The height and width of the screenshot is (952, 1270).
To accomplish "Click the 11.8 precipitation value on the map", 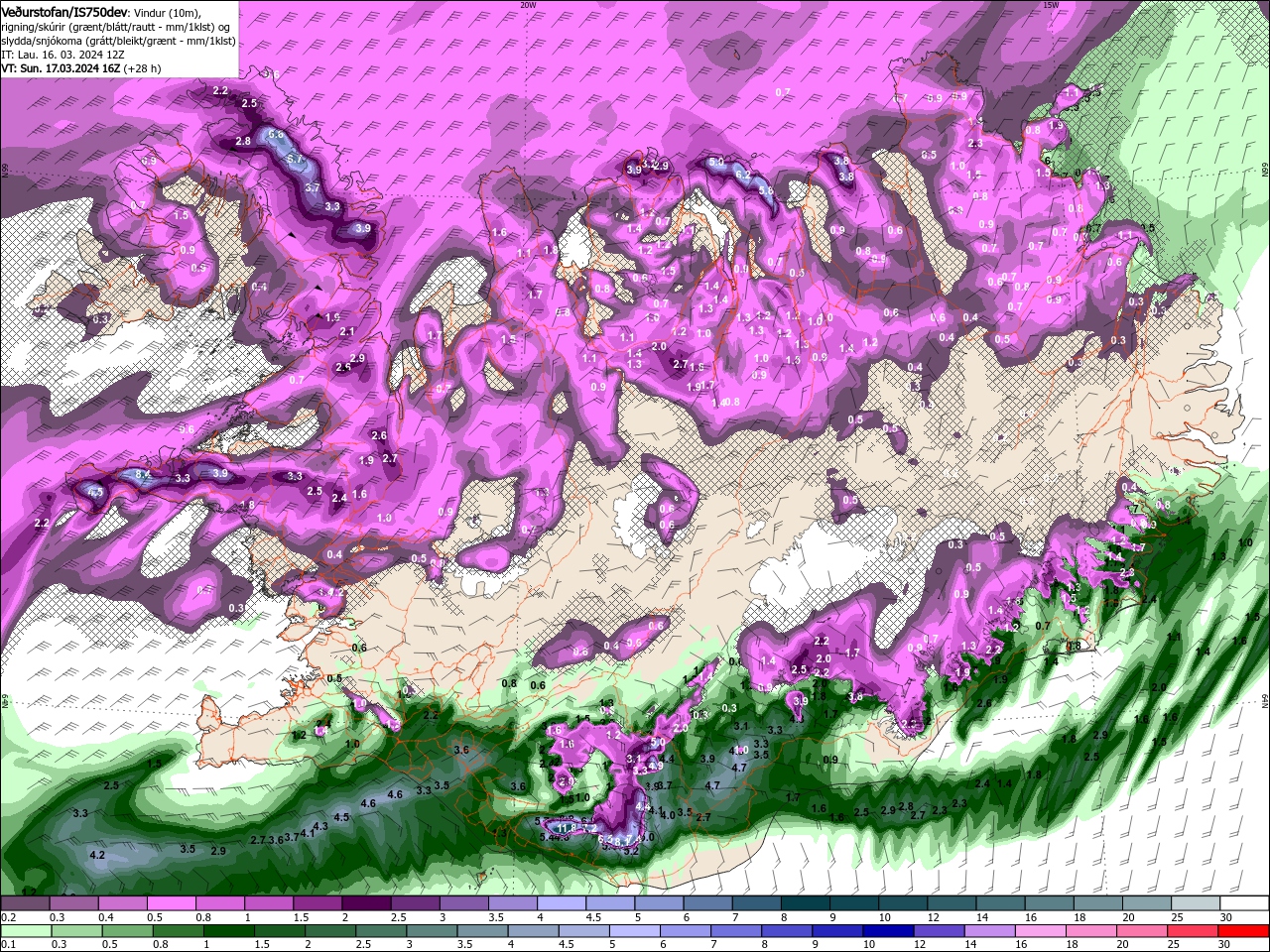I will (567, 827).
